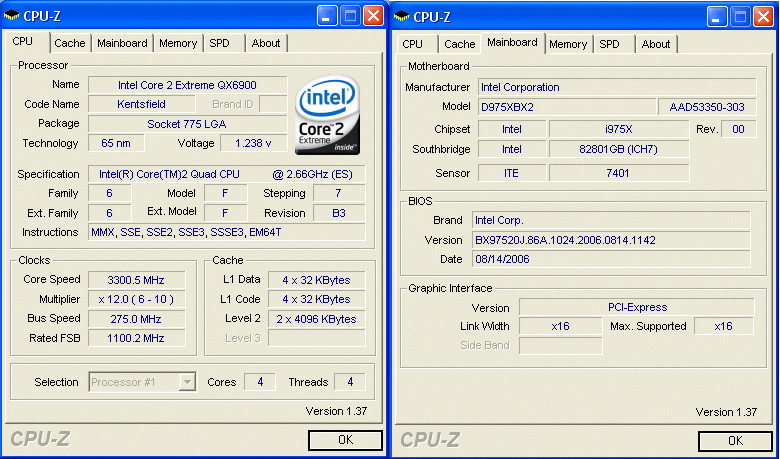
Task: Click the ITE sensor brand value
Action: coord(511,173)
